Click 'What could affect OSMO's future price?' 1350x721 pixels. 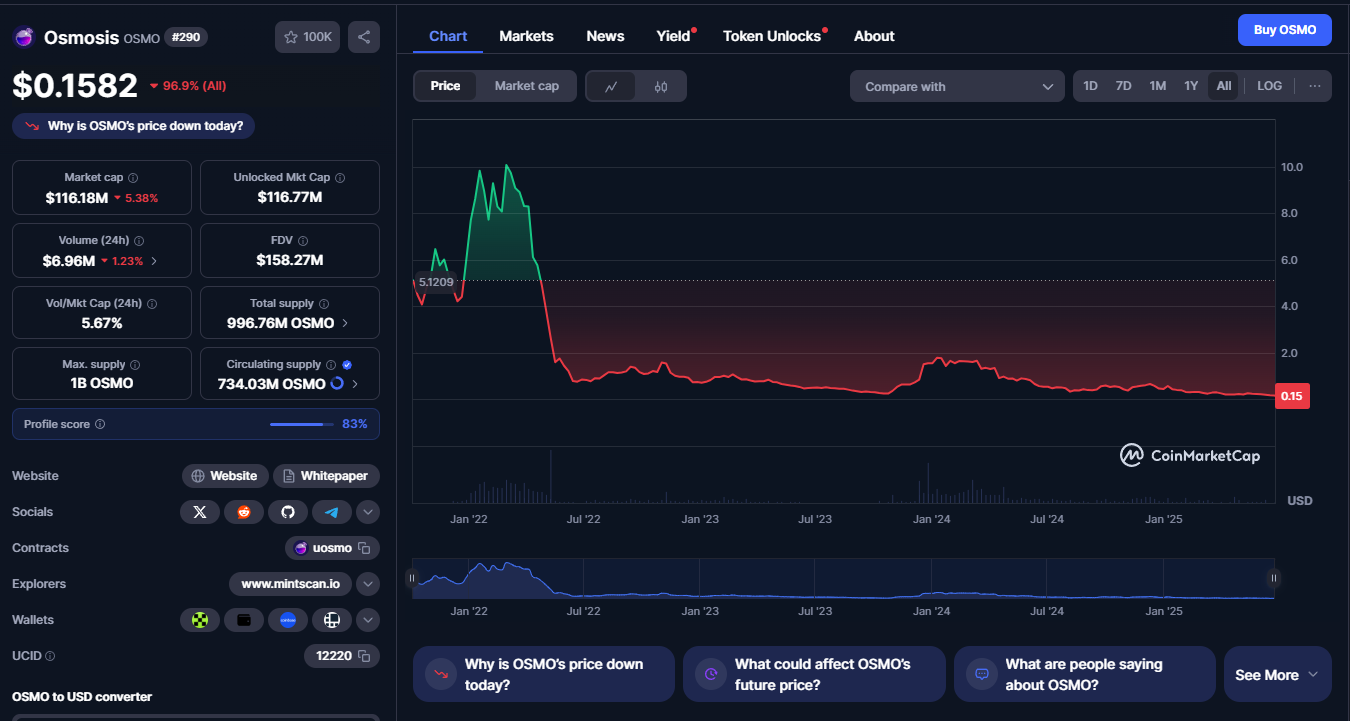click(814, 674)
